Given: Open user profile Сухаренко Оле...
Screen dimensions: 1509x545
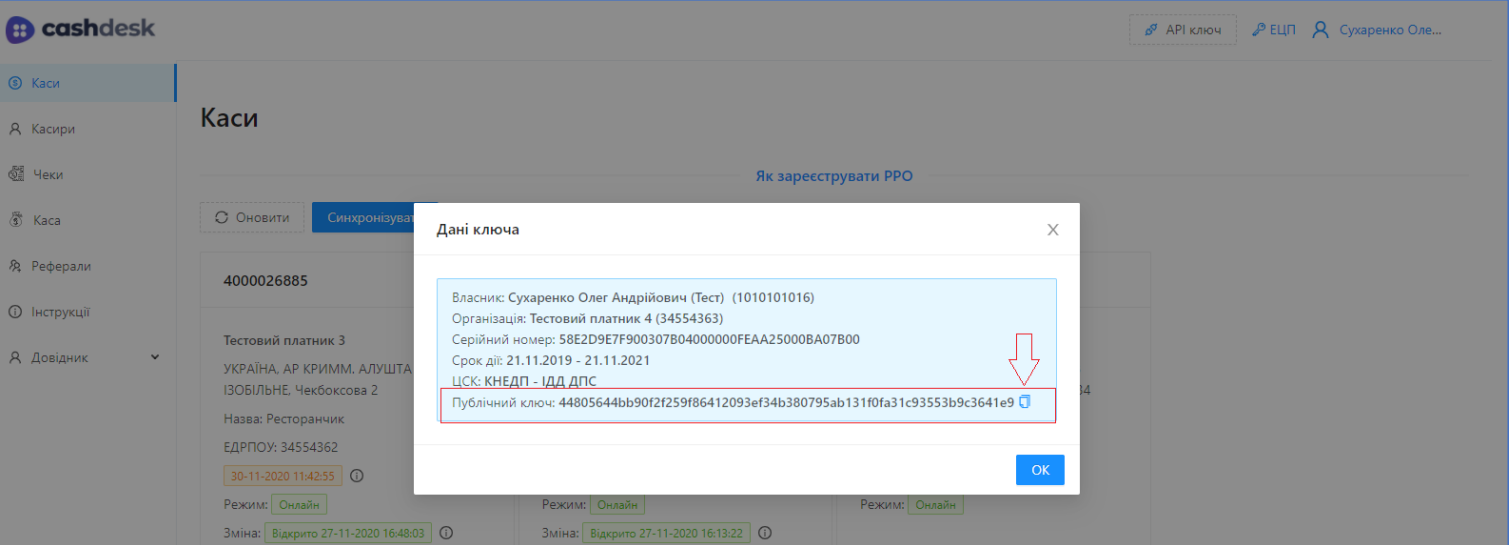Looking at the screenshot, I should (x=1380, y=30).
